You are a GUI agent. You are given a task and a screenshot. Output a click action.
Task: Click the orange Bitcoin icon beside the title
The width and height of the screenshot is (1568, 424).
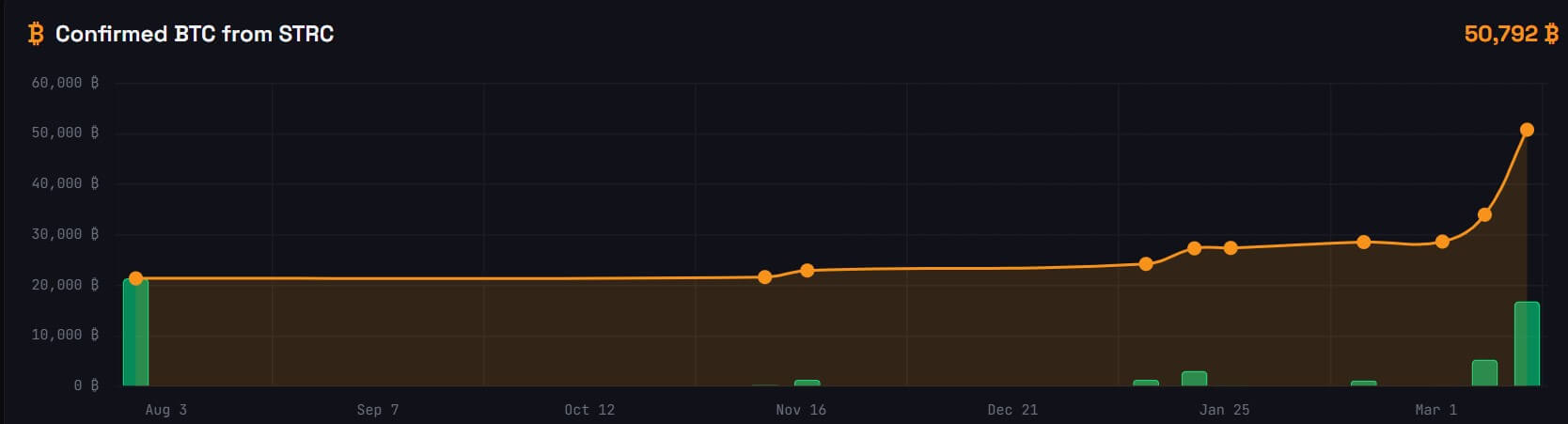(36, 35)
